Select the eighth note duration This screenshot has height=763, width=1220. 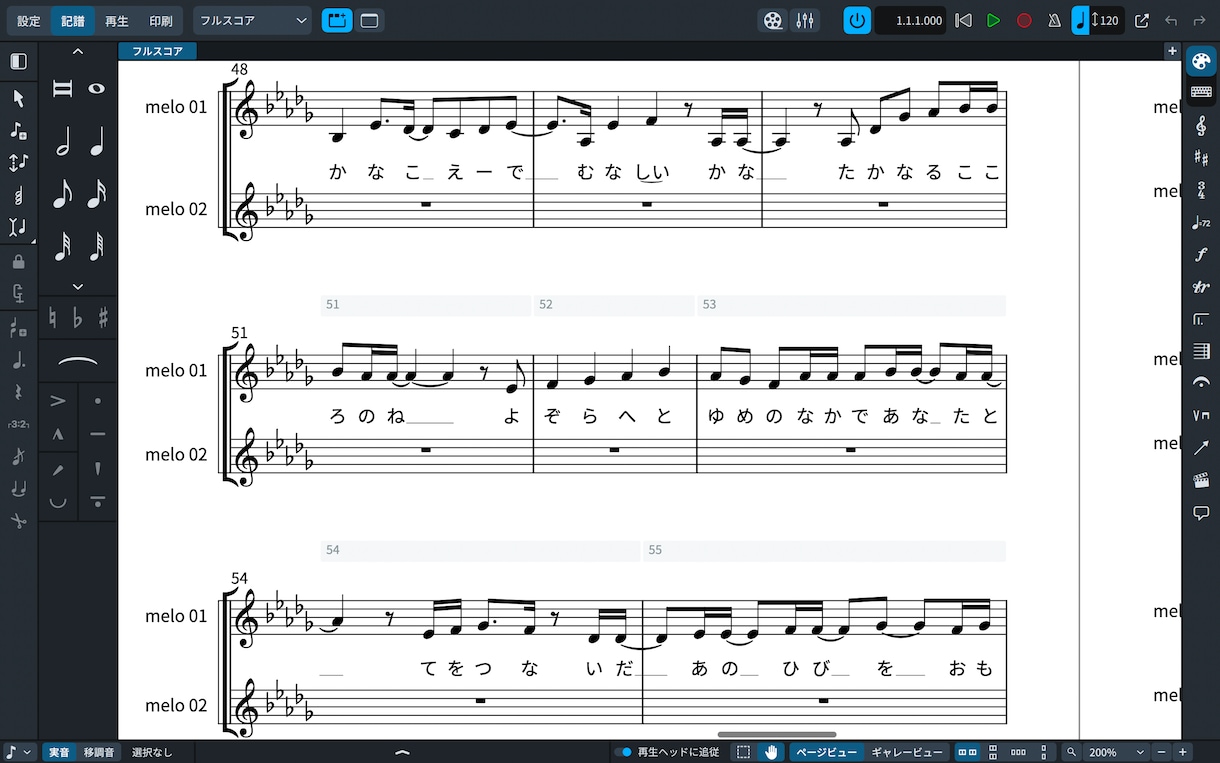[62, 193]
